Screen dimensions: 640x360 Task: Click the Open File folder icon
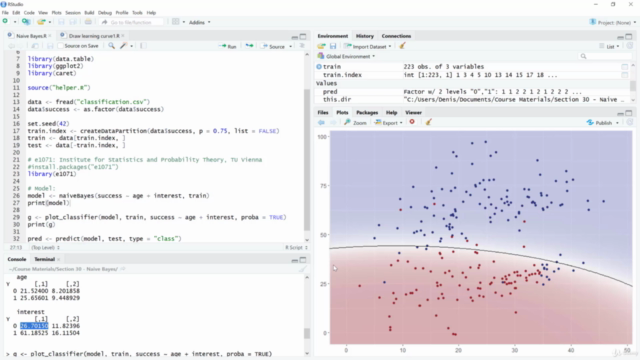tap(41, 22)
